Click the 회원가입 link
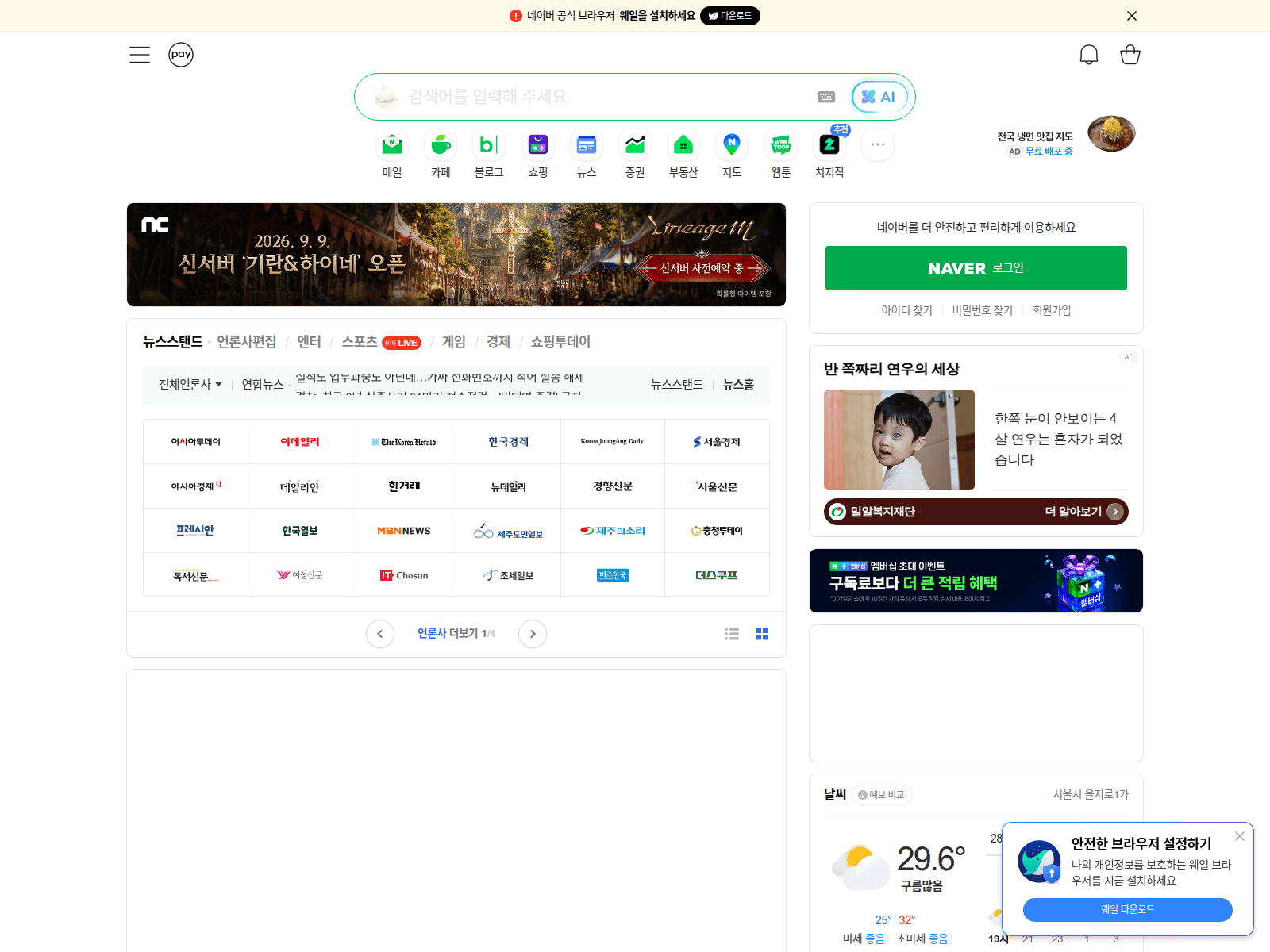The width and height of the screenshot is (1270, 952). 1052,310
